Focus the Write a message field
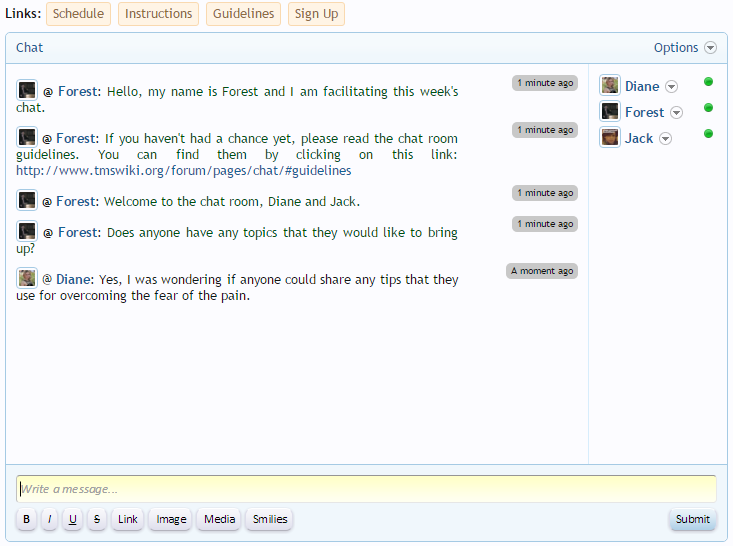 pos(366,489)
